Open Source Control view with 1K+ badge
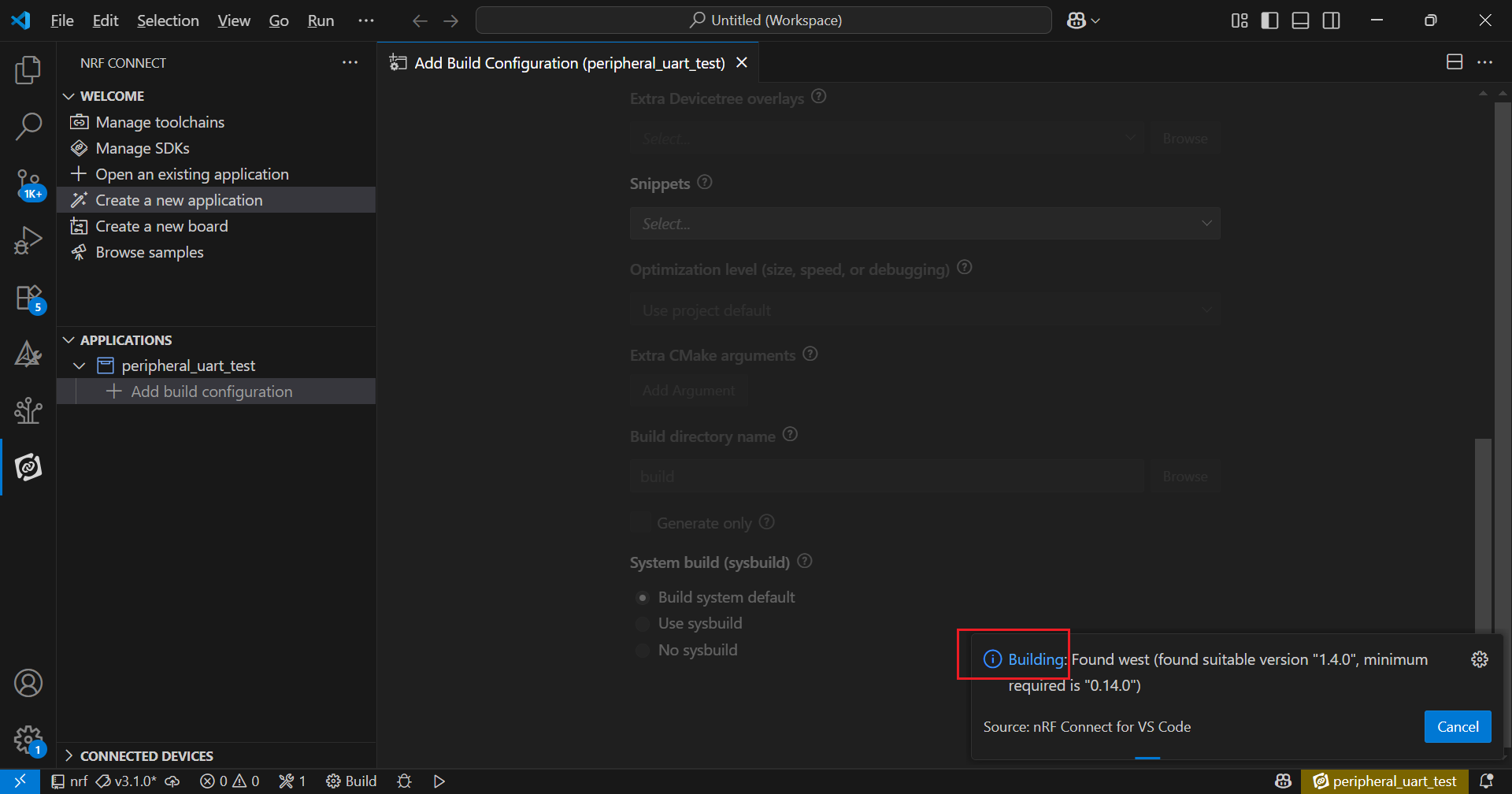This screenshot has width=1512, height=794. point(28,184)
